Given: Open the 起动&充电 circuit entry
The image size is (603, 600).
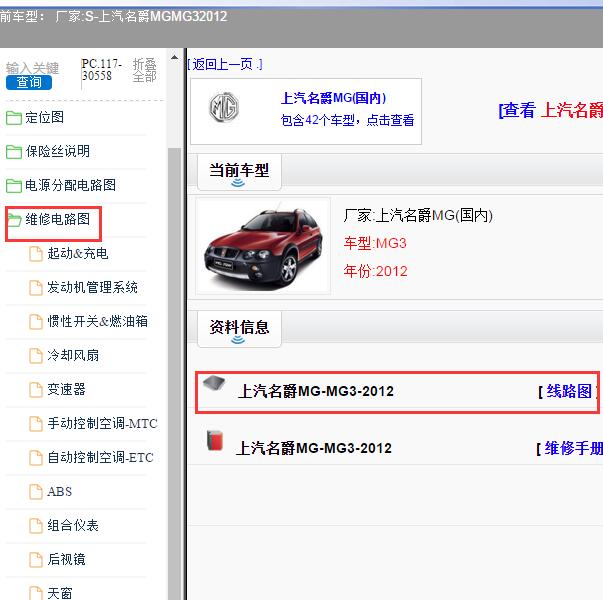Looking at the screenshot, I should tap(78, 253).
